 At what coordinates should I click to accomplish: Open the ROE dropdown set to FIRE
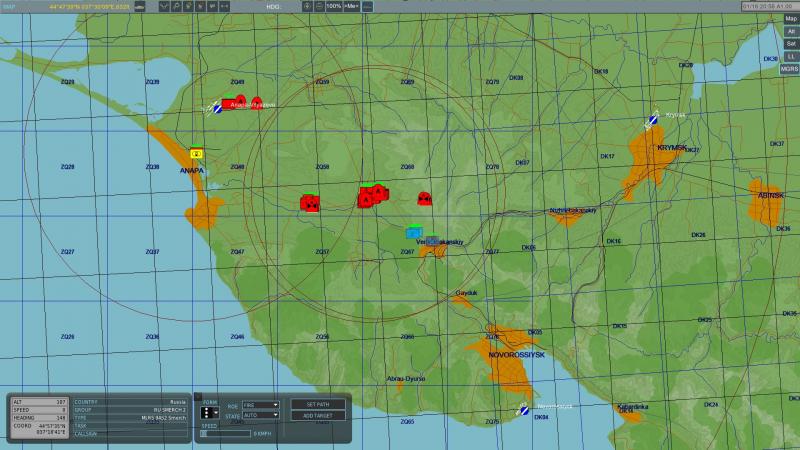click(x=261, y=405)
